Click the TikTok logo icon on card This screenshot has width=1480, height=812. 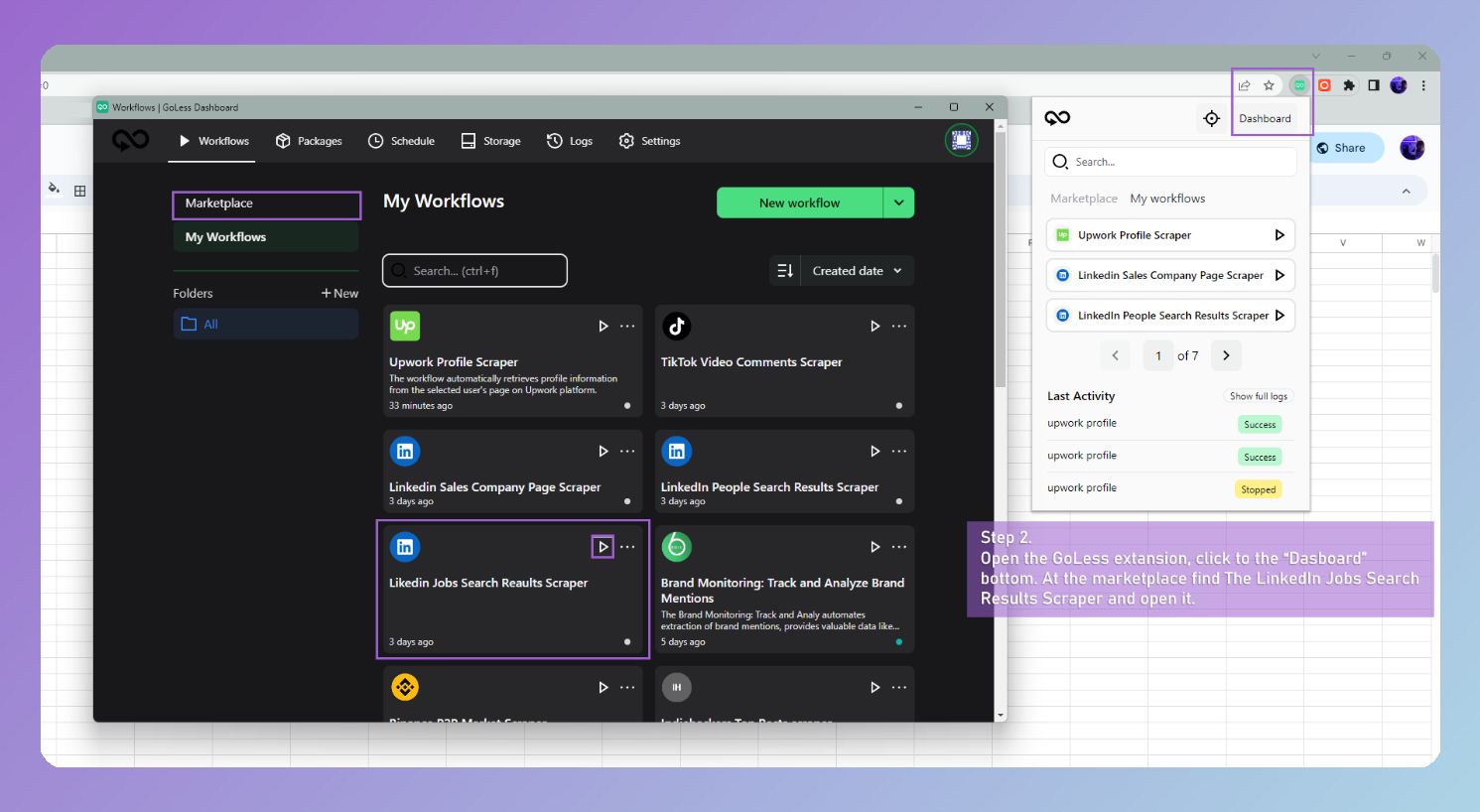[677, 326]
